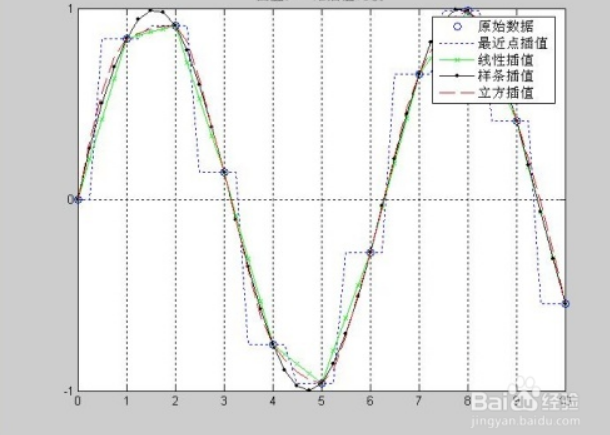Select the original data circle at x=7
Image resolution: width=610 pixels, height=435 pixels.
tap(419, 74)
